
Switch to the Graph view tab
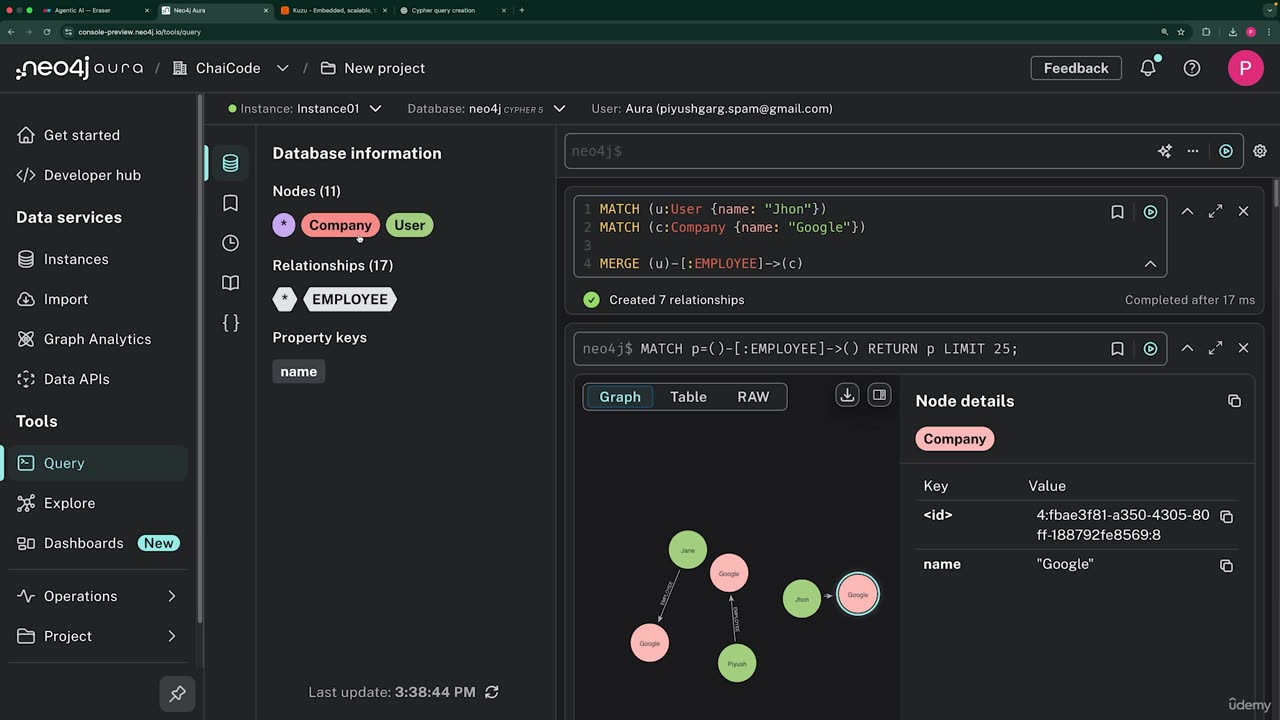[620, 397]
